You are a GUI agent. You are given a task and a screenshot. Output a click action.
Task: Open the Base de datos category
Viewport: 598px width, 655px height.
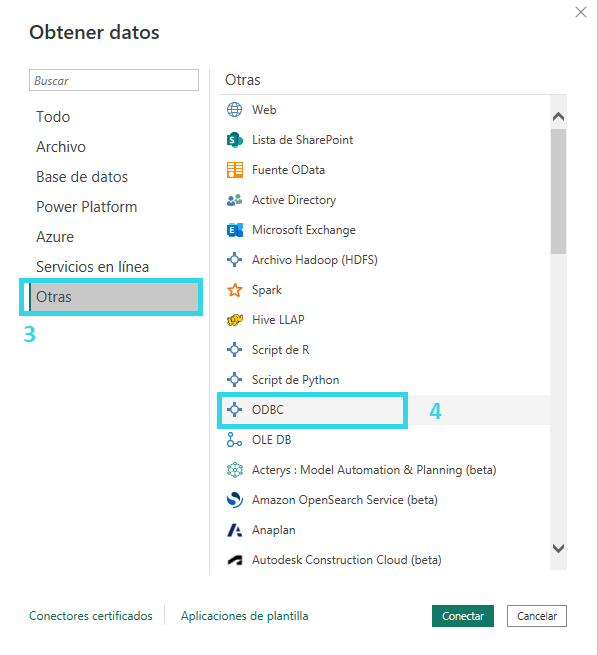coord(82,177)
